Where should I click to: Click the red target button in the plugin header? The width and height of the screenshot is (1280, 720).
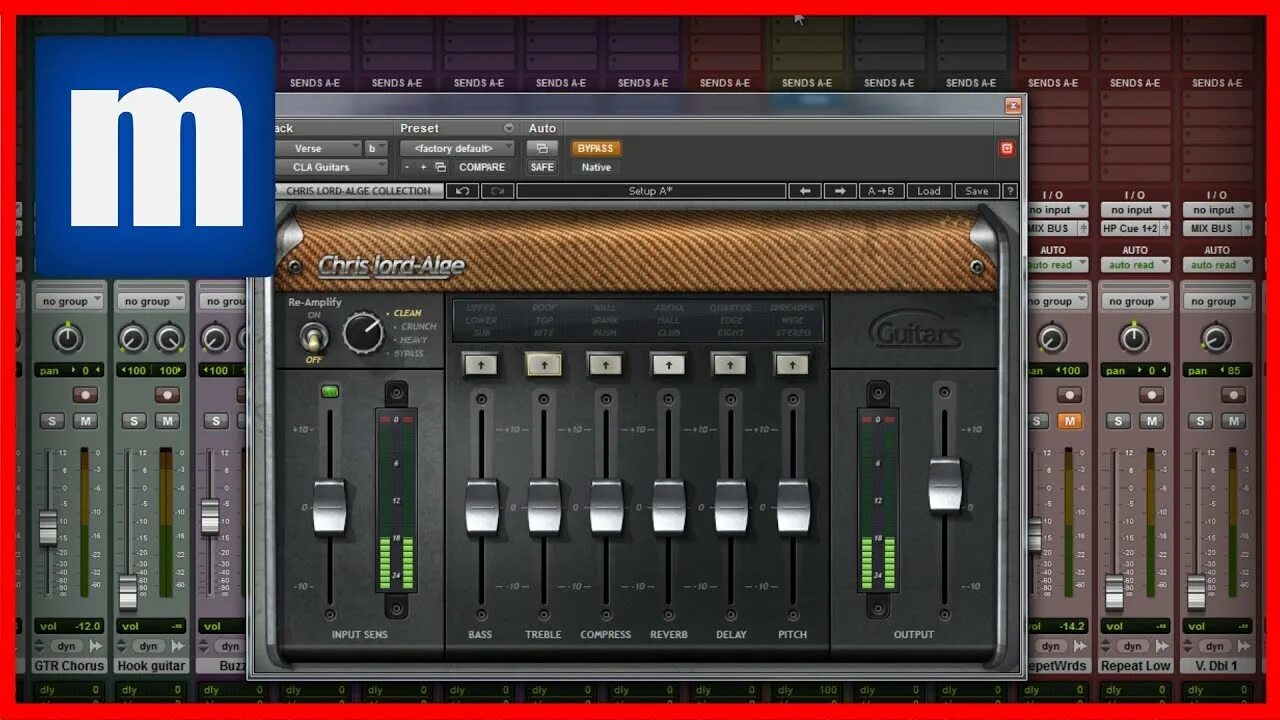pyautogui.click(x=1006, y=148)
